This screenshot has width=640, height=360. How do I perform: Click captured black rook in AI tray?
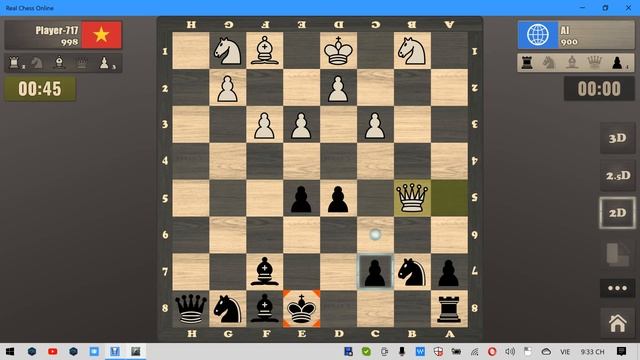(x=527, y=62)
